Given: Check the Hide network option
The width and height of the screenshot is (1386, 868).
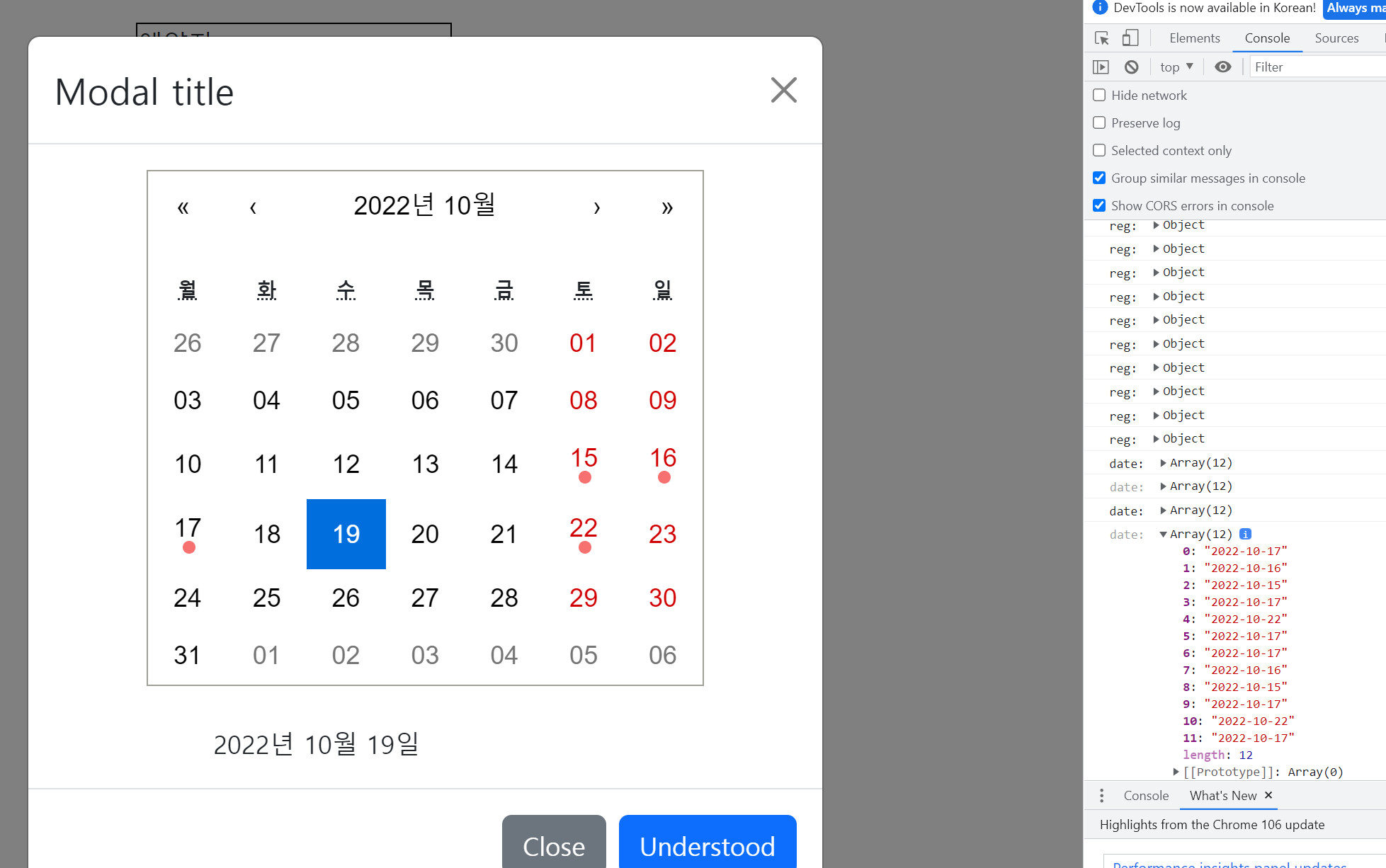Looking at the screenshot, I should [1099, 95].
